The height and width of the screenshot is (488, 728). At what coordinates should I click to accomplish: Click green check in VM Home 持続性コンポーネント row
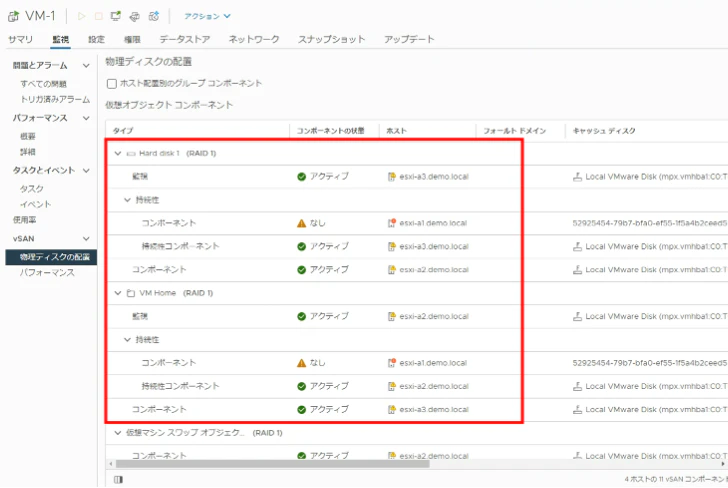tap(301, 386)
